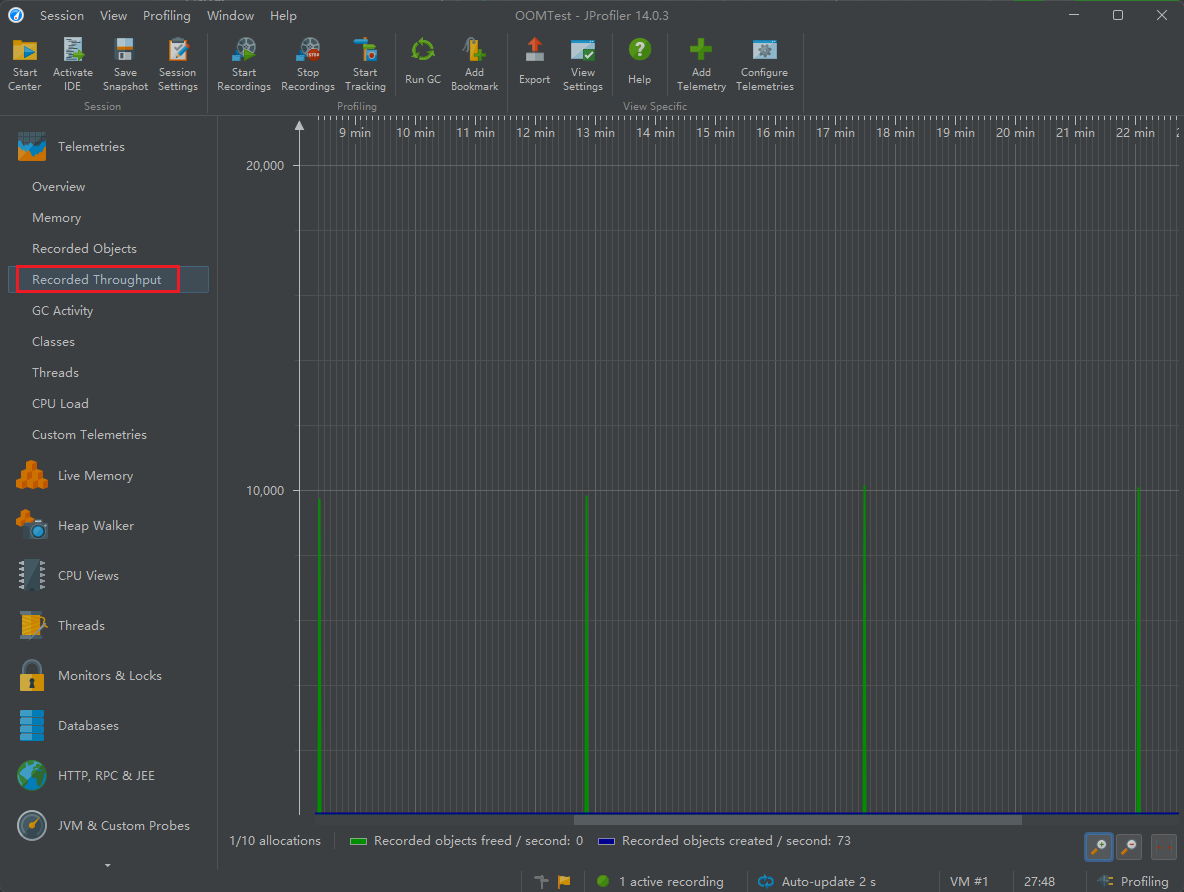Open the Help menu

pos(283,15)
